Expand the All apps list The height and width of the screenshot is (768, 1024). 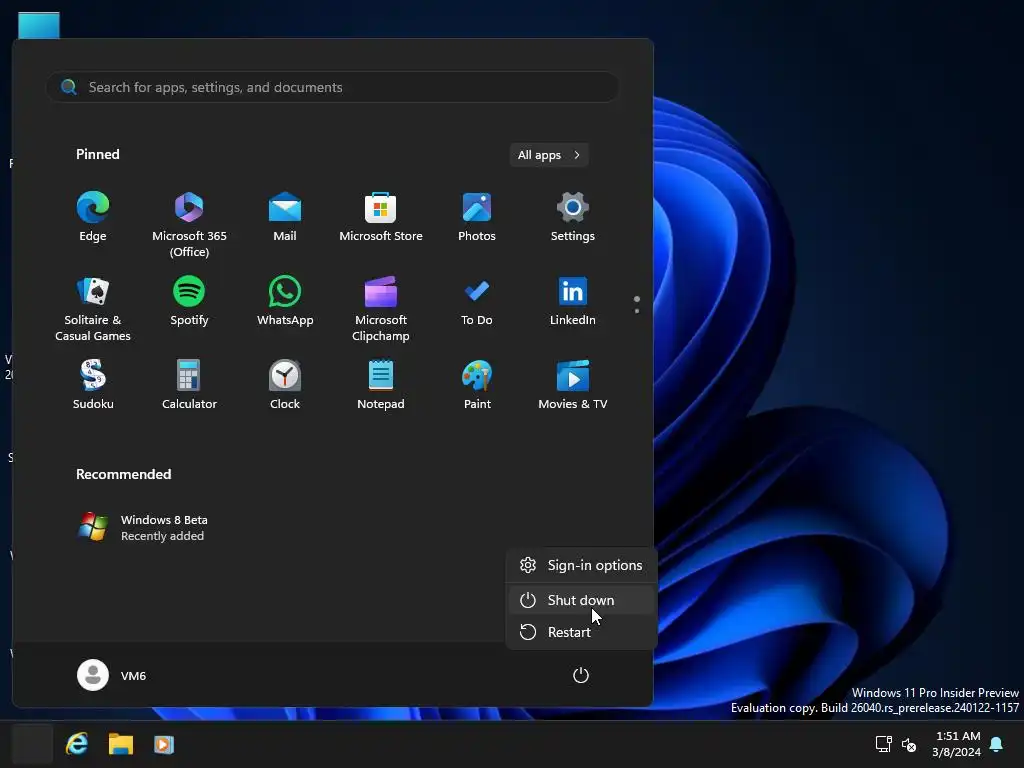(549, 155)
